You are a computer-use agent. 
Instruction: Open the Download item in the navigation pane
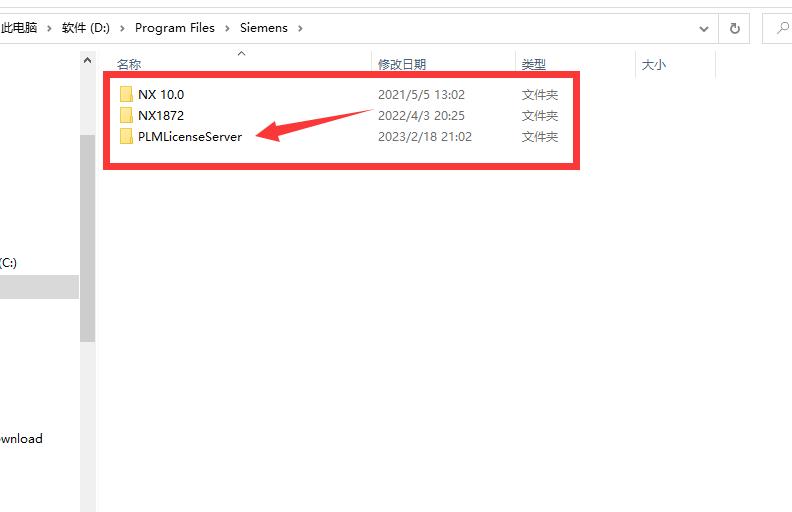(x=21, y=438)
